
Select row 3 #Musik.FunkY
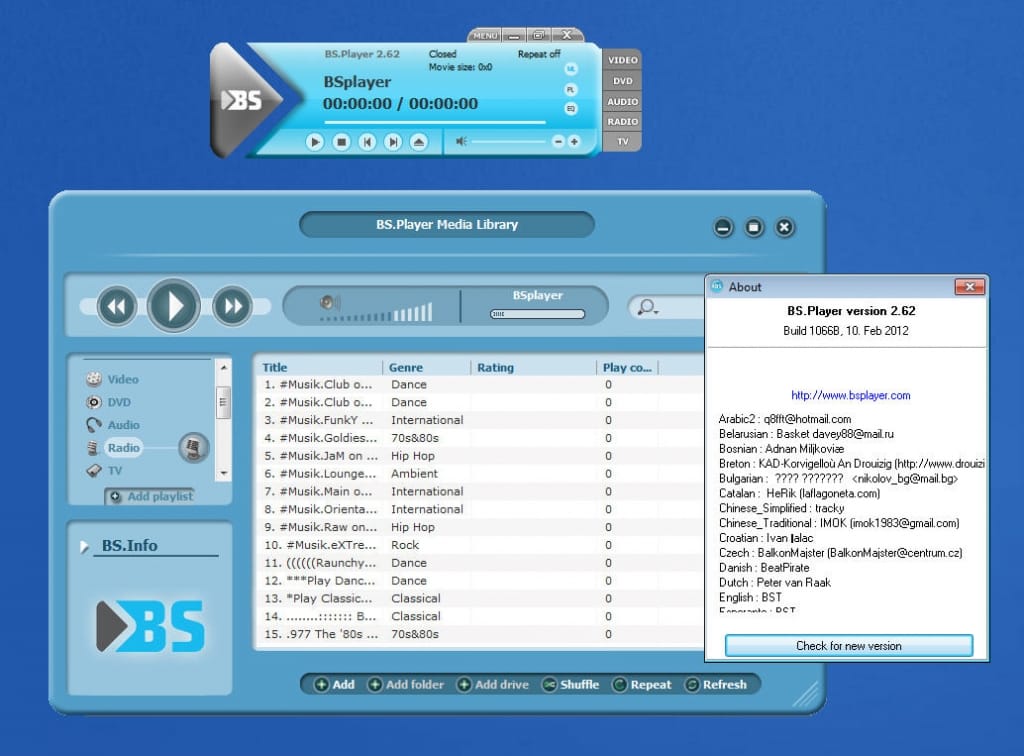[x=480, y=420]
